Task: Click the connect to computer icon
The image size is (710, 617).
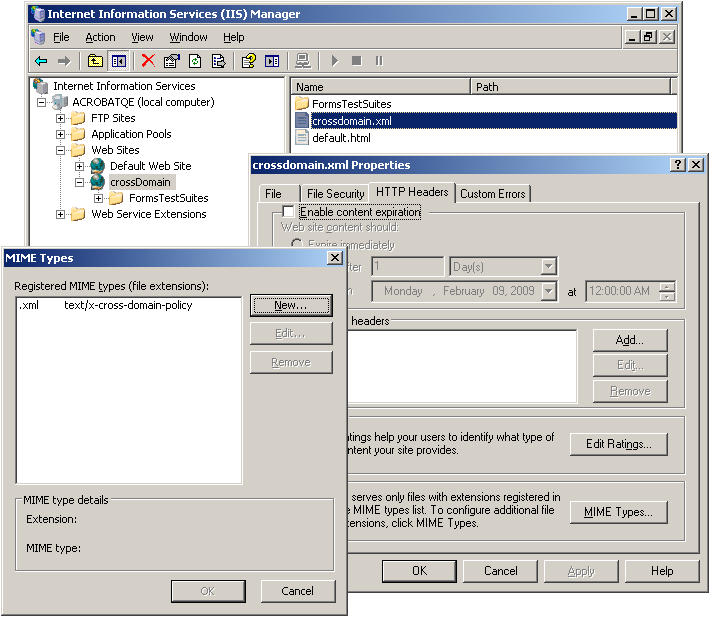Action: click(x=302, y=61)
